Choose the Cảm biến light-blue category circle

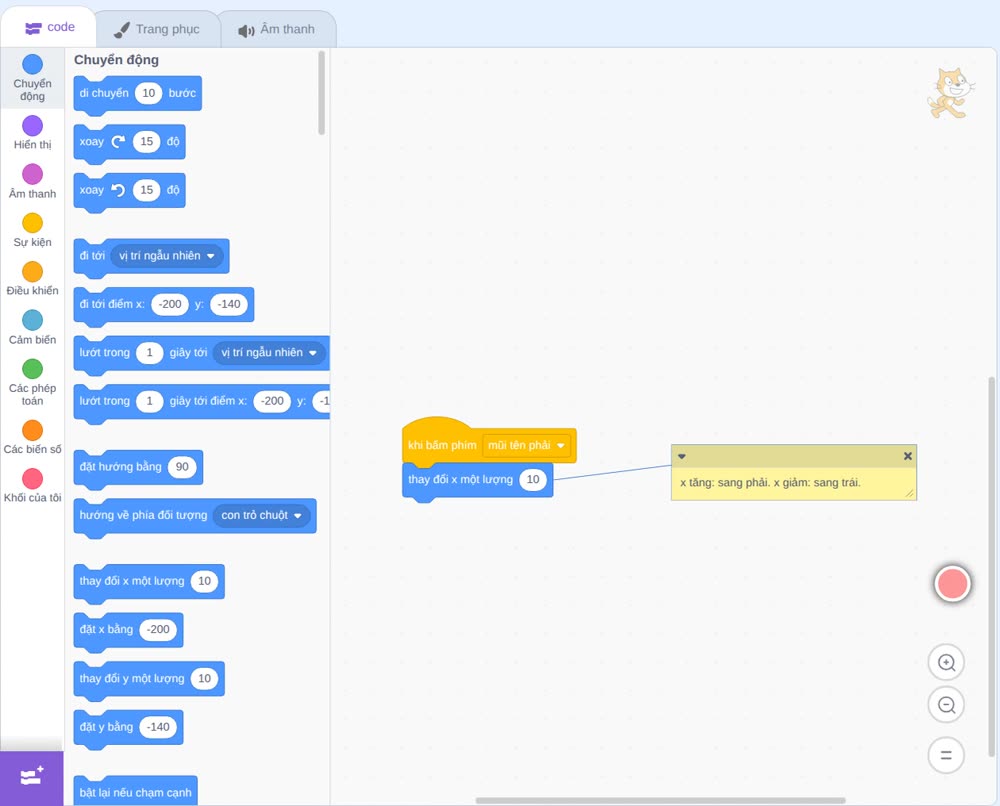tap(33, 320)
